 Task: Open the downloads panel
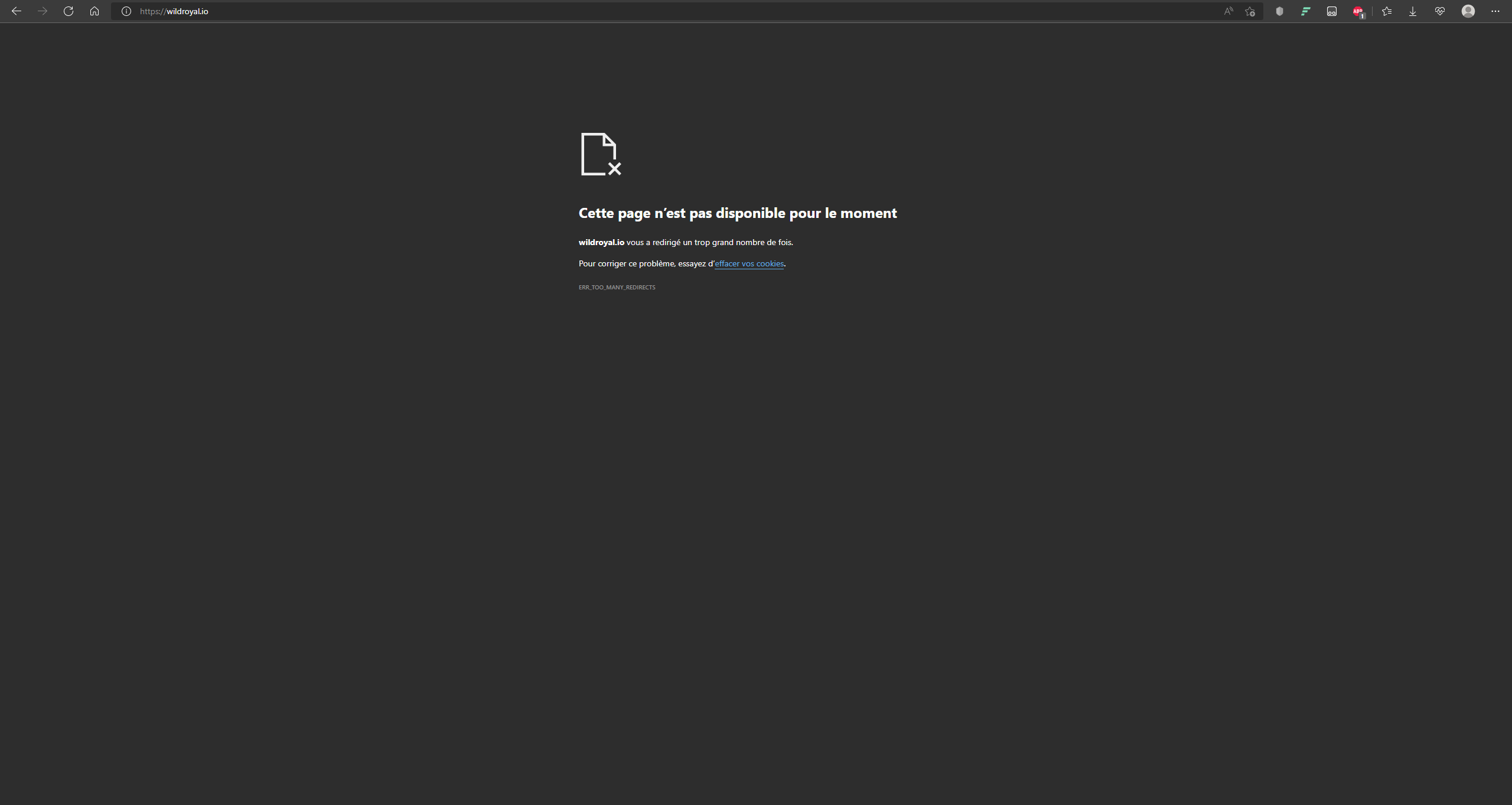[1413, 11]
